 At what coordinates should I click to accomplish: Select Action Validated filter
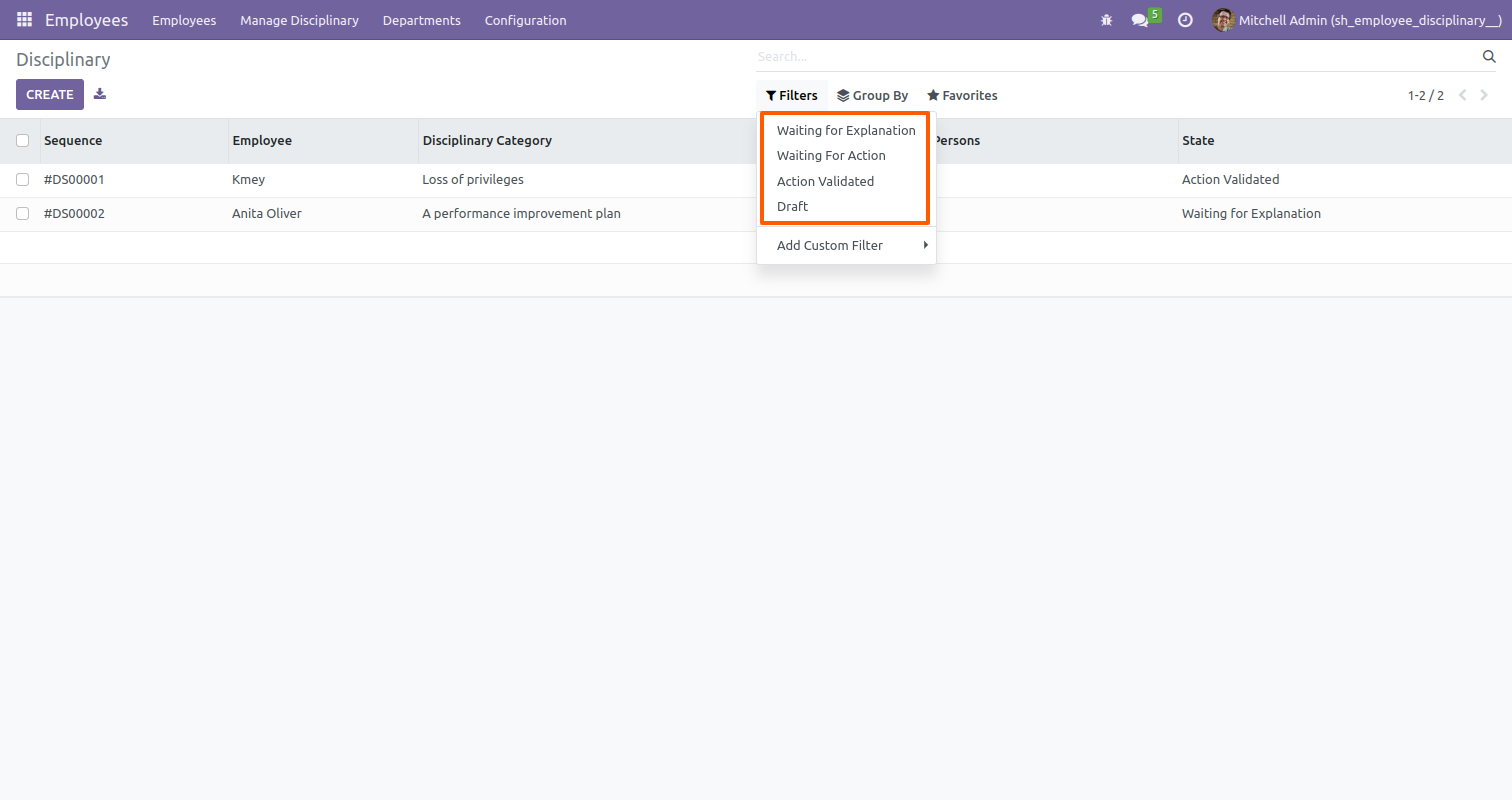click(825, 181)
